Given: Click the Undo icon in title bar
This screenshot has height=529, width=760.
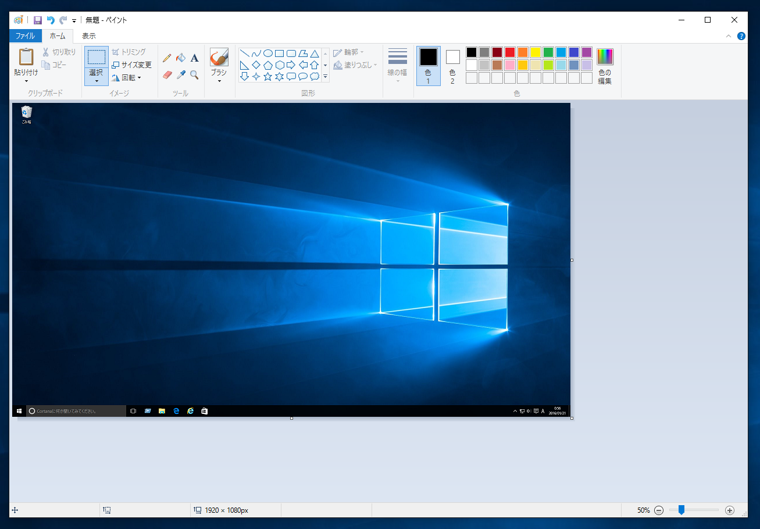Looking at the screenshot, I should pyautogui.click(x=50, y=20).
